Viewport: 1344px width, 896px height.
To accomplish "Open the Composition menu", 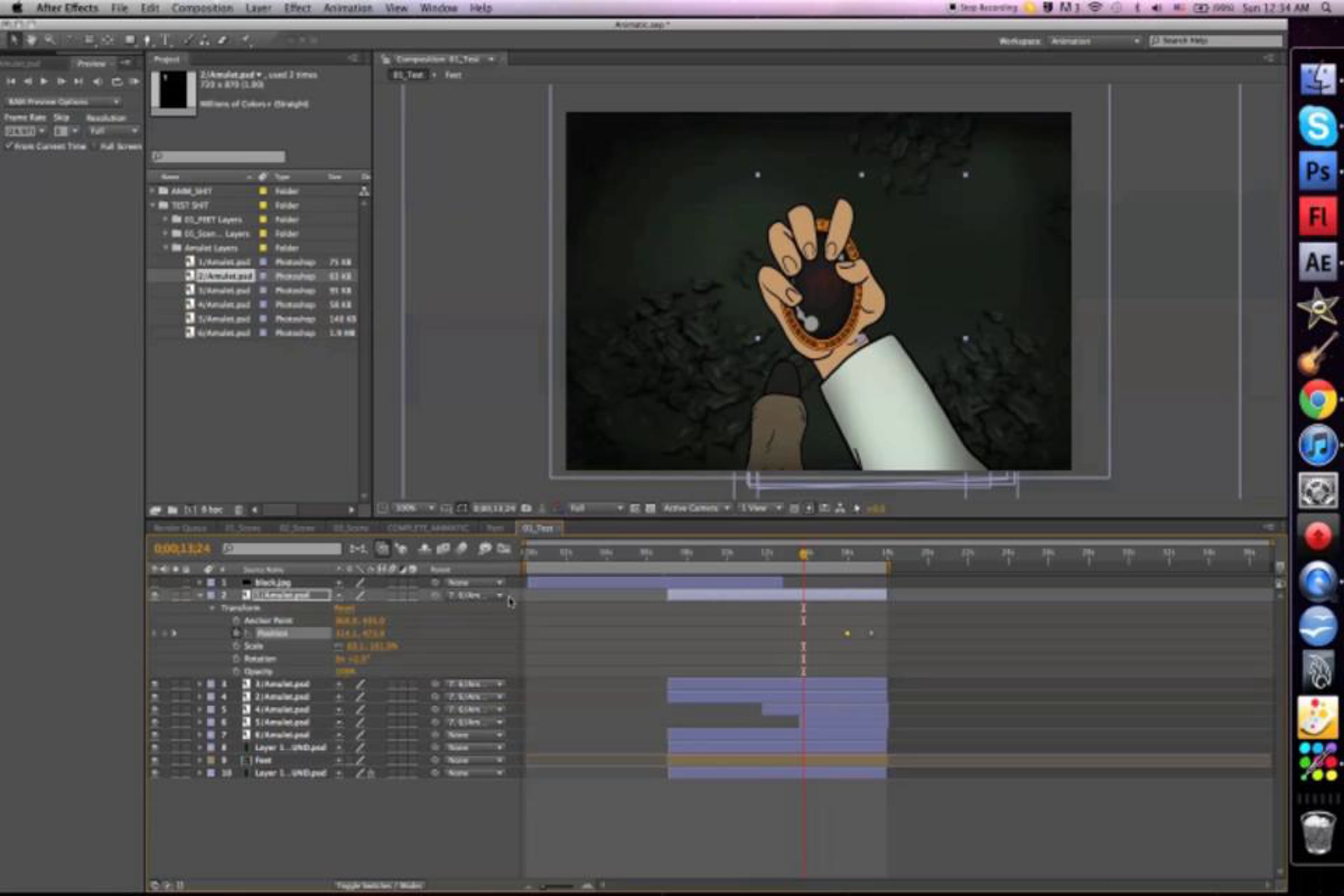I will click(x=202, y=8).
